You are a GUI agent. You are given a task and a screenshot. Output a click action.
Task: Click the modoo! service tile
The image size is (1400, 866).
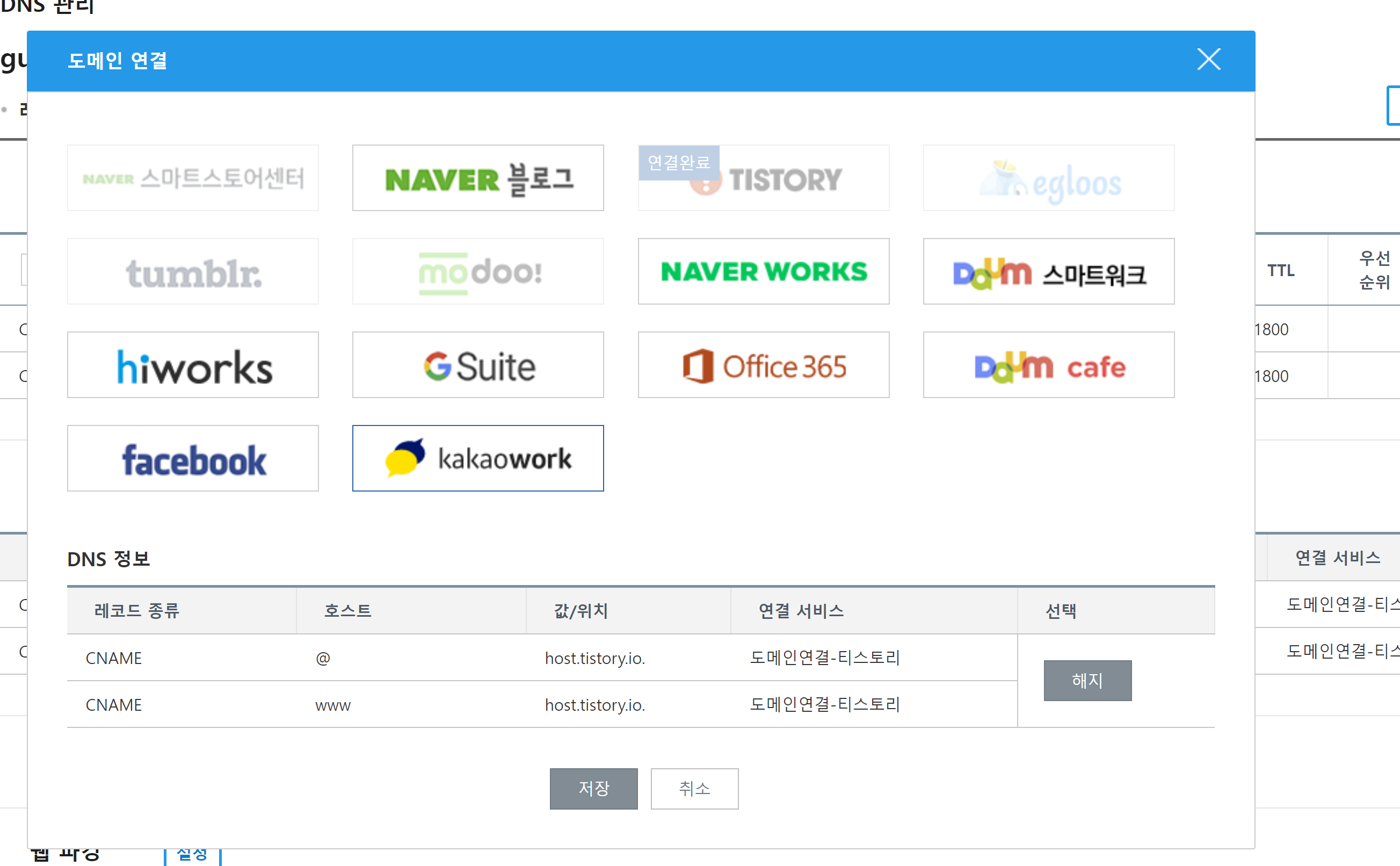tap(478, 271)
